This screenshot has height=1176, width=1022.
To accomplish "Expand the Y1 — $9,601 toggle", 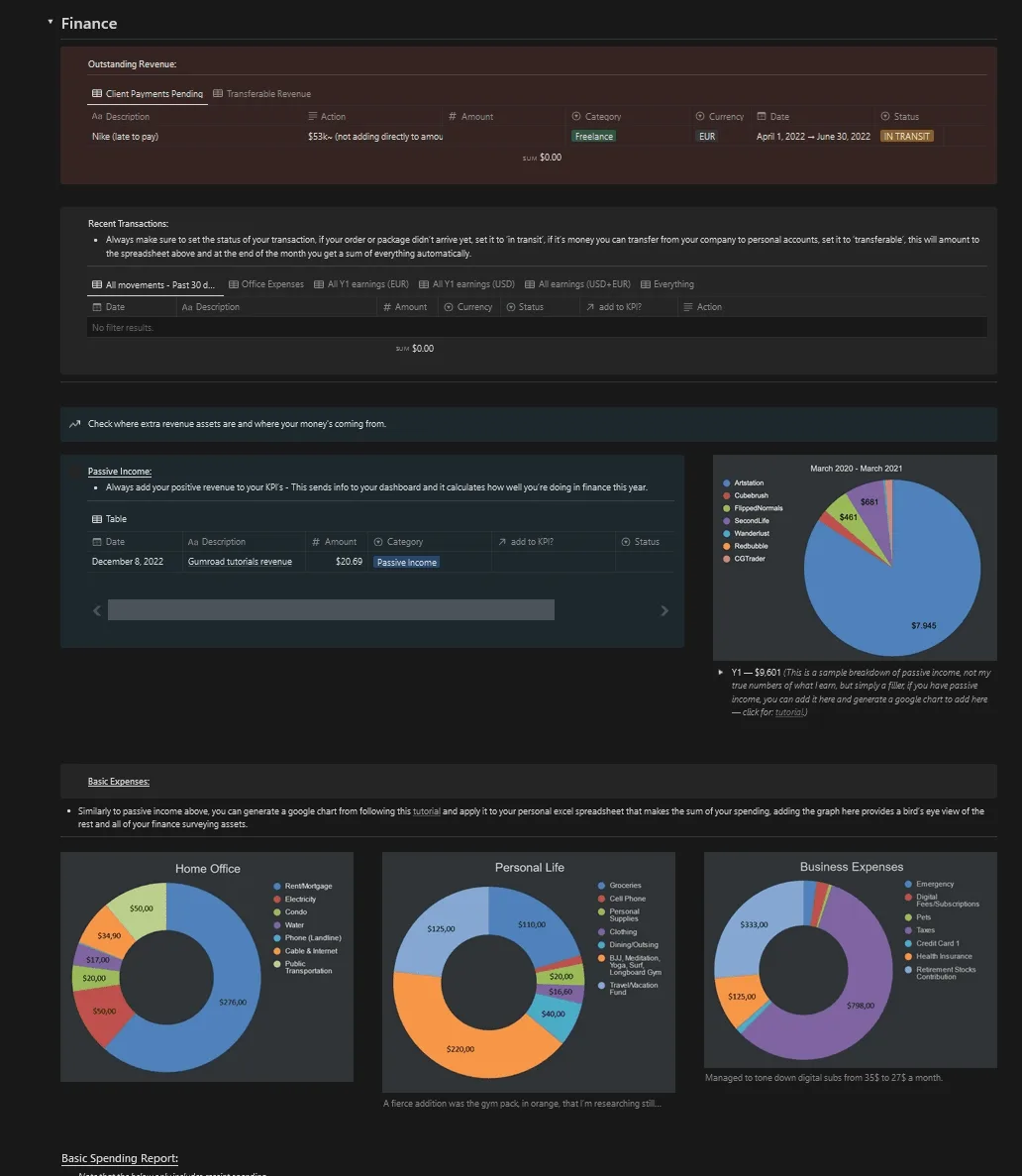I will pos(721,673).
